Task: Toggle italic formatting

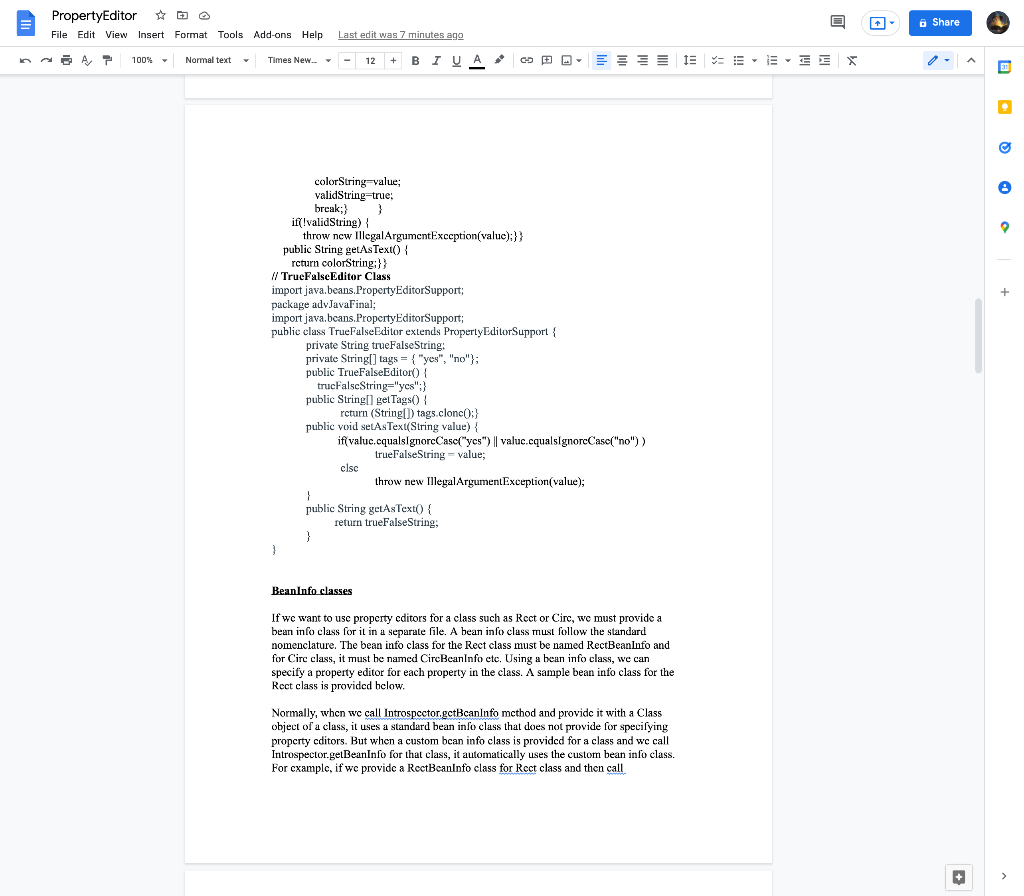Action: pyautogui.click(x=436, y=60)
